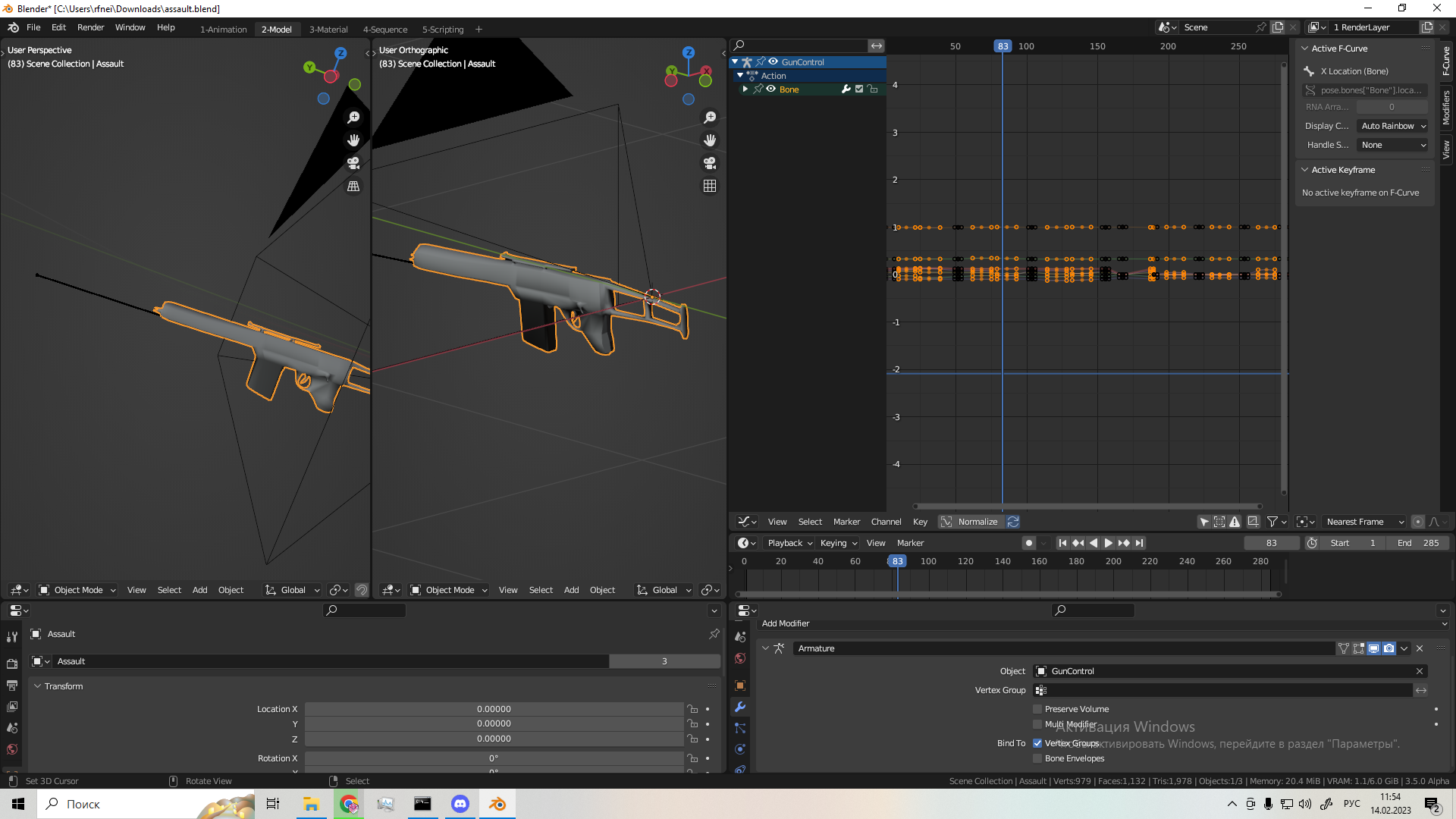Toggle camera view in left viewport
The image size is (1456, 819).
pos(353,163)
